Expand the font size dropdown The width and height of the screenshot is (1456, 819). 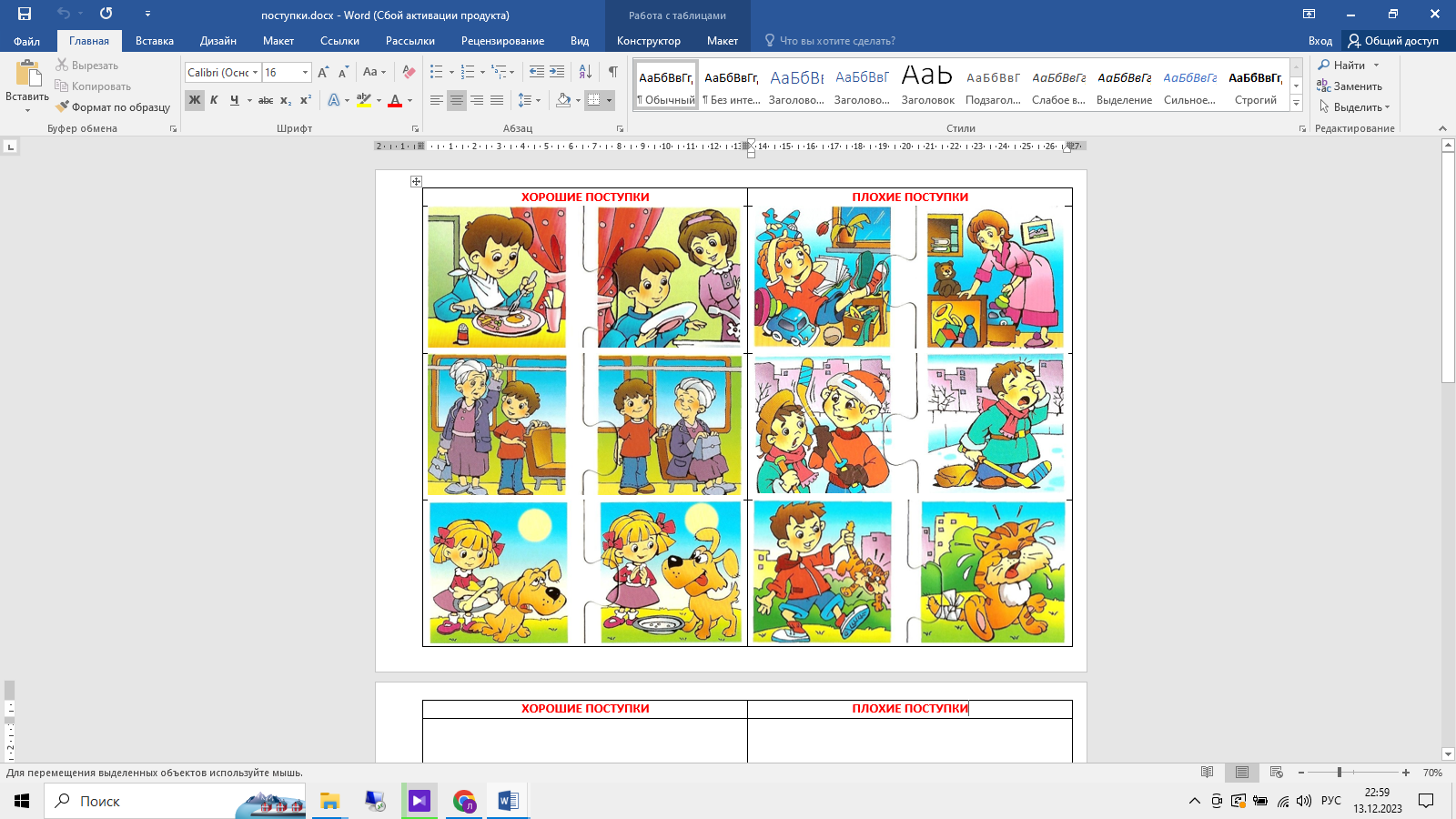pos(305,73)
